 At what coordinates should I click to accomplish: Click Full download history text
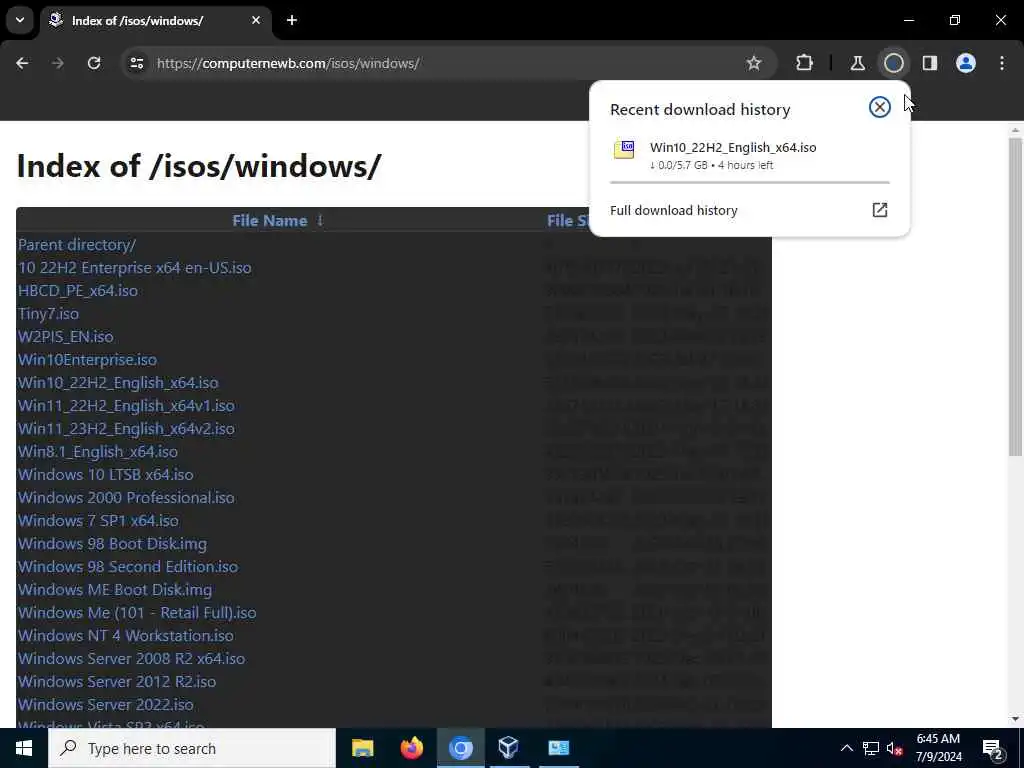point(673,210)
